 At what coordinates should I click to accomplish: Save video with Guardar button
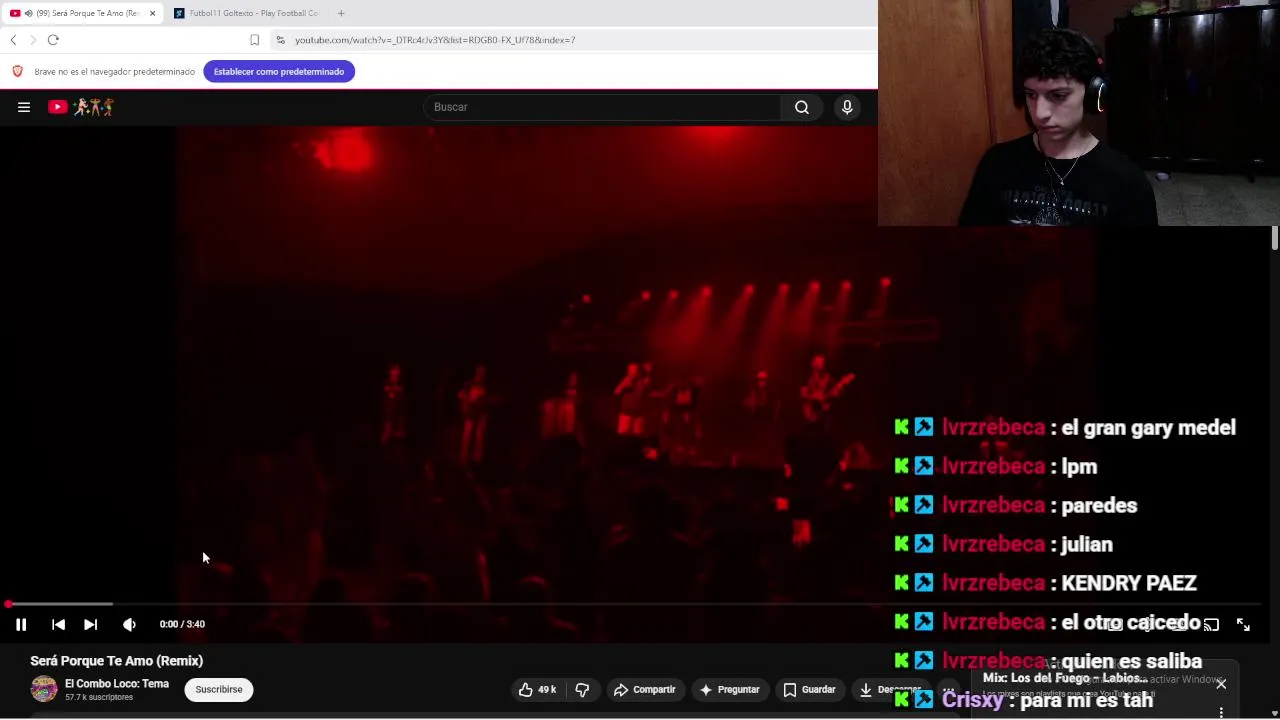pyautogui.click(x=809, y=689)
